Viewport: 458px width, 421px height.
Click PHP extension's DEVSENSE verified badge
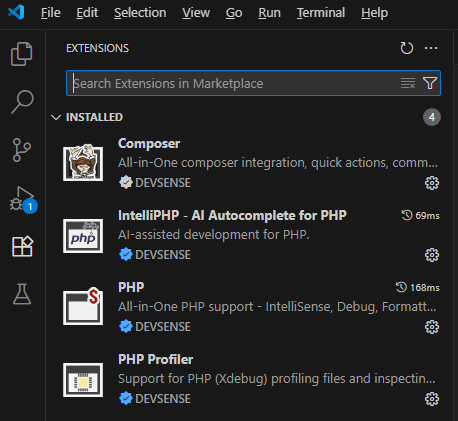click(126, 326)
